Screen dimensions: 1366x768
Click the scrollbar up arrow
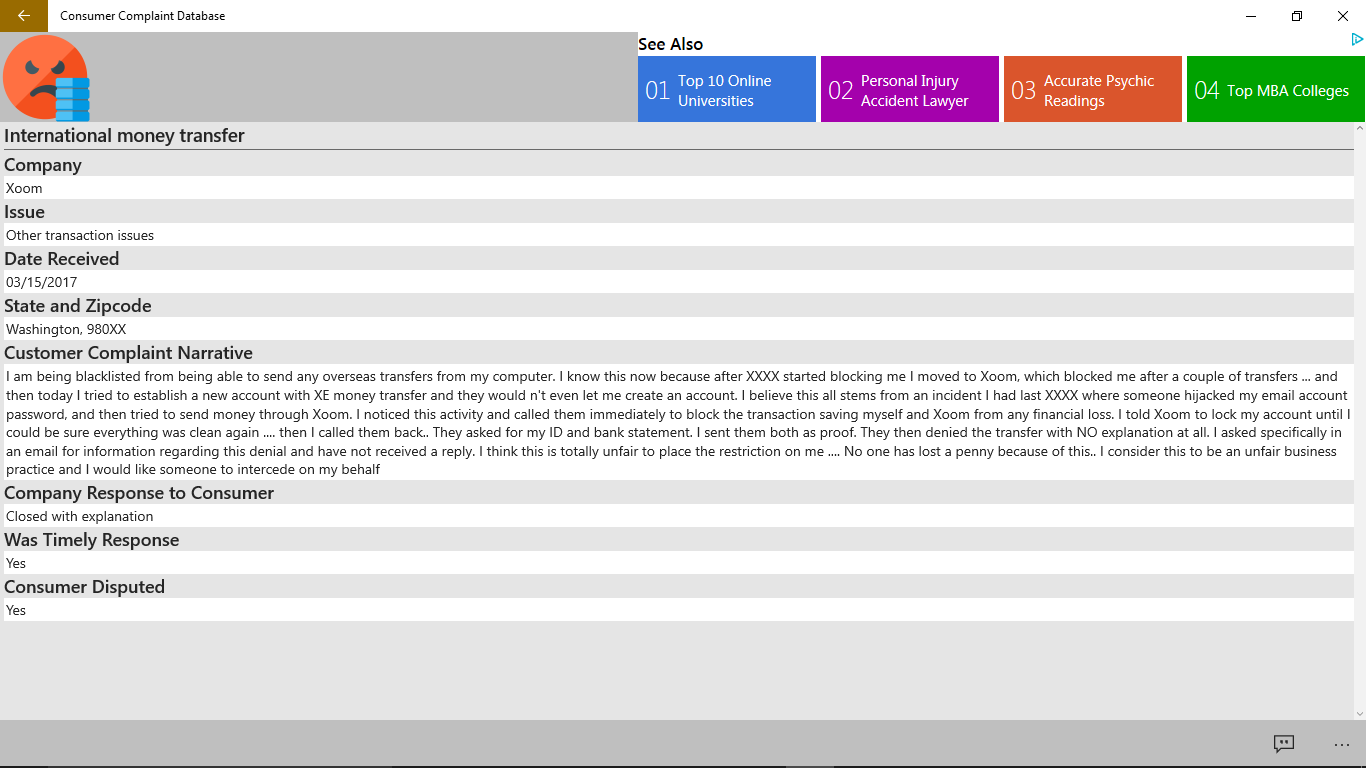click(x=1360, y=128)
